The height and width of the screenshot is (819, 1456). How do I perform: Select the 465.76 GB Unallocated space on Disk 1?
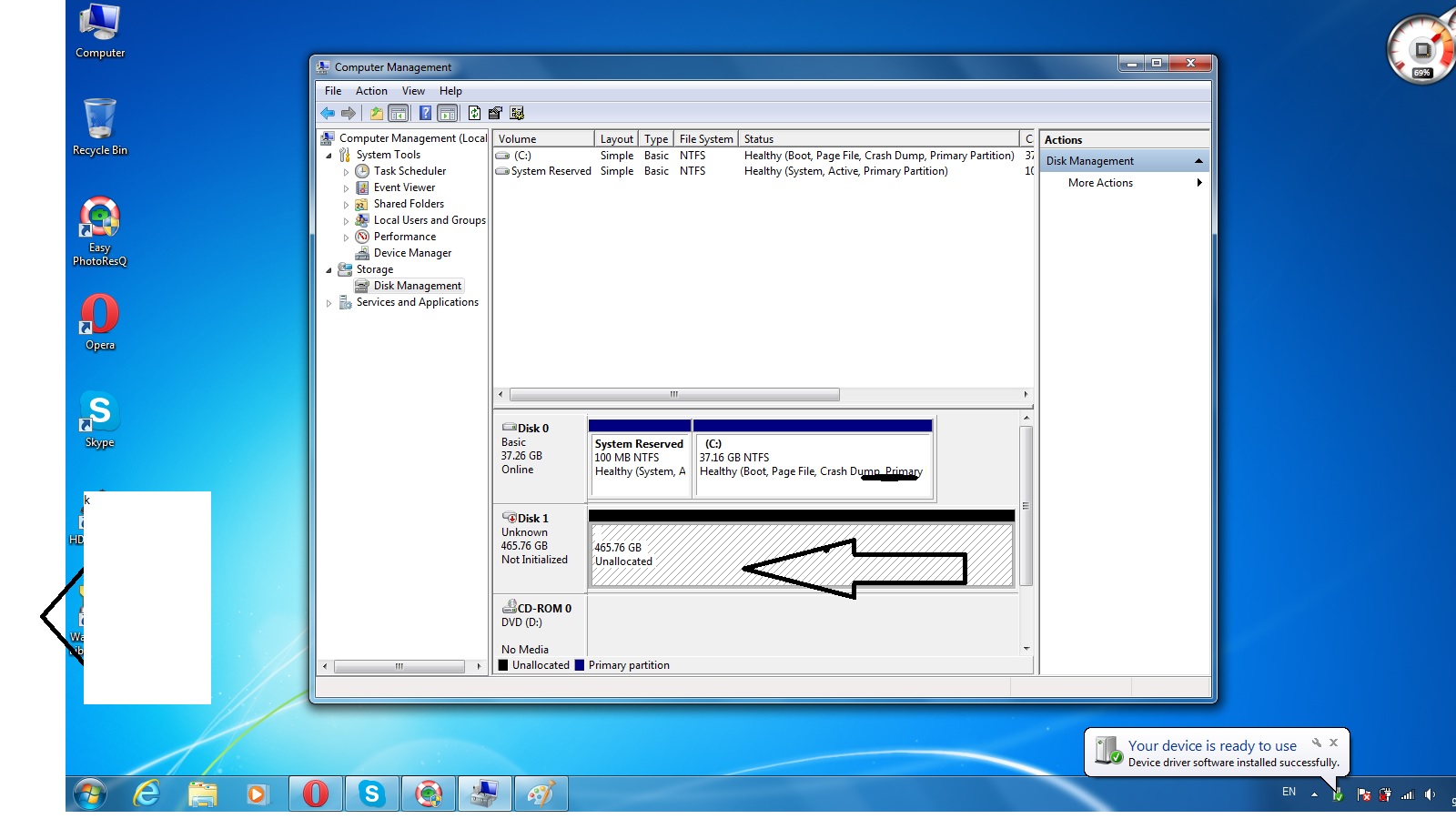point(801,549)
